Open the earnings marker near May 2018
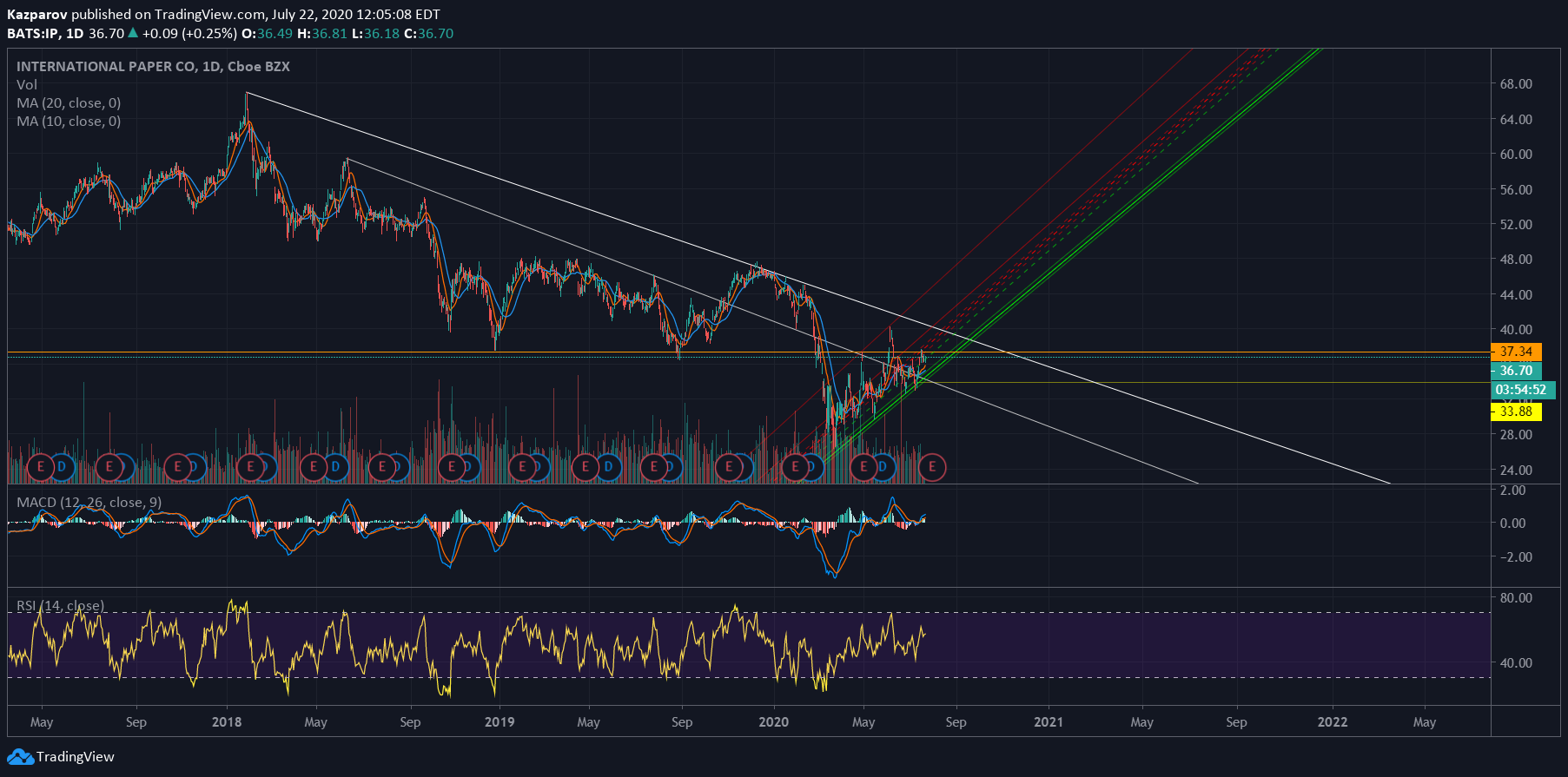The height and width of the screenshot is (777, 1568). pyautogui.click(x=314, y=467)
